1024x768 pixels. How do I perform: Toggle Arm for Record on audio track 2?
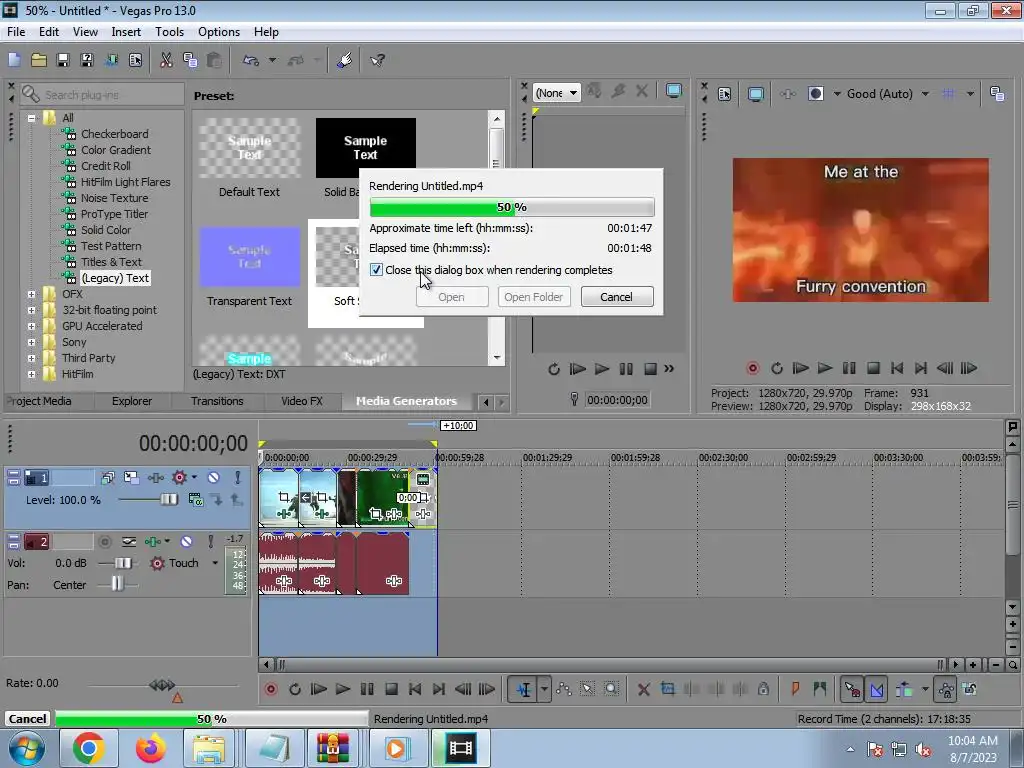click(x=104, y=541)
